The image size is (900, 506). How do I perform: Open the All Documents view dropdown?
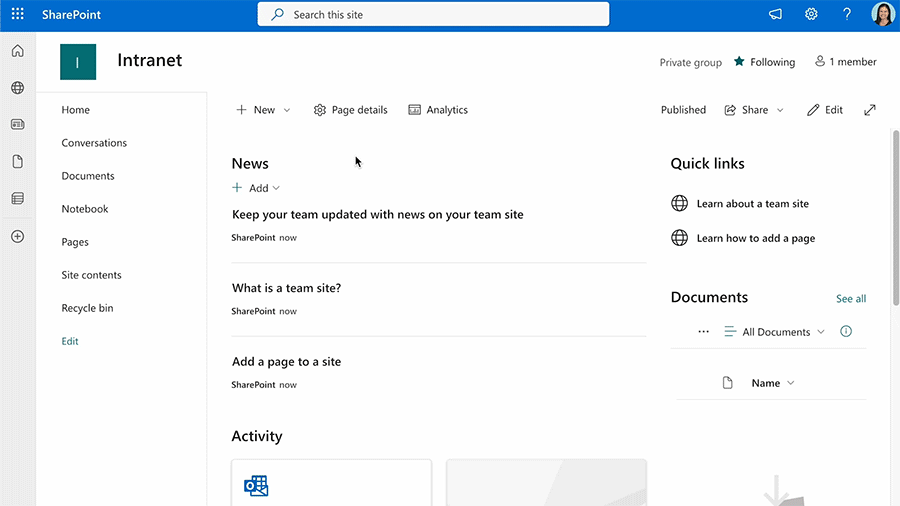774,332
